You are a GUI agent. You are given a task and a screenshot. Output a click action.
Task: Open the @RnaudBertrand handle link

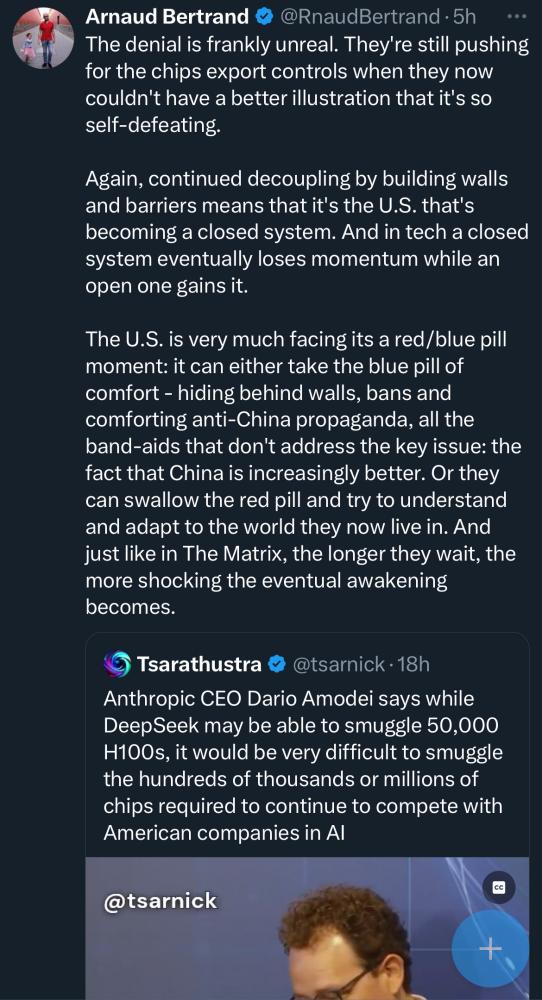[360, 17]
